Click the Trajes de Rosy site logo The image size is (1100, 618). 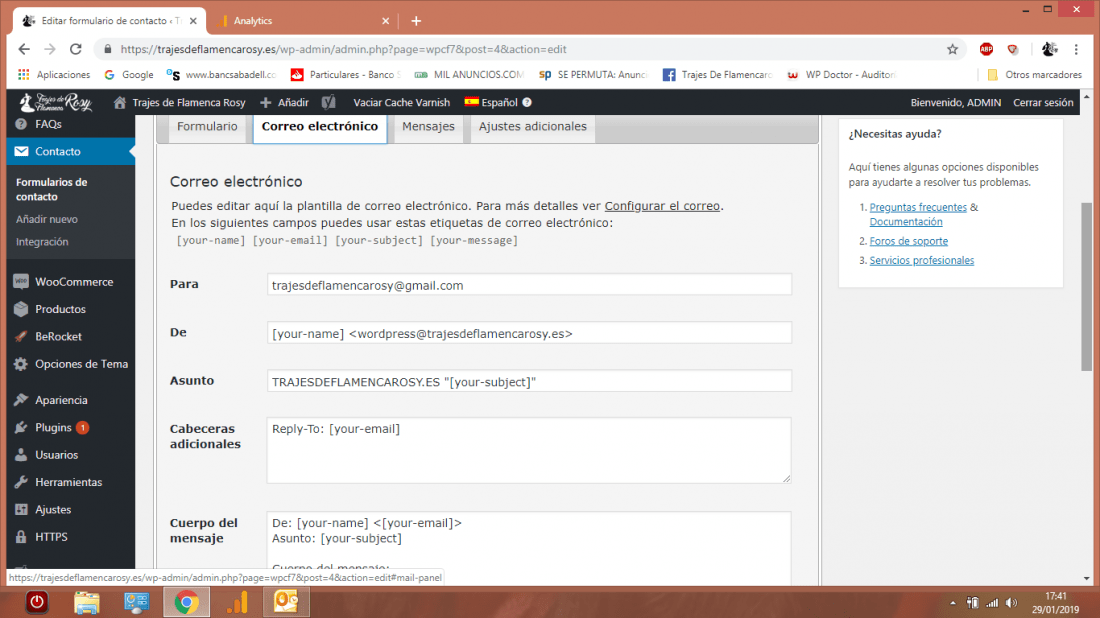click(x=56, y=102)
